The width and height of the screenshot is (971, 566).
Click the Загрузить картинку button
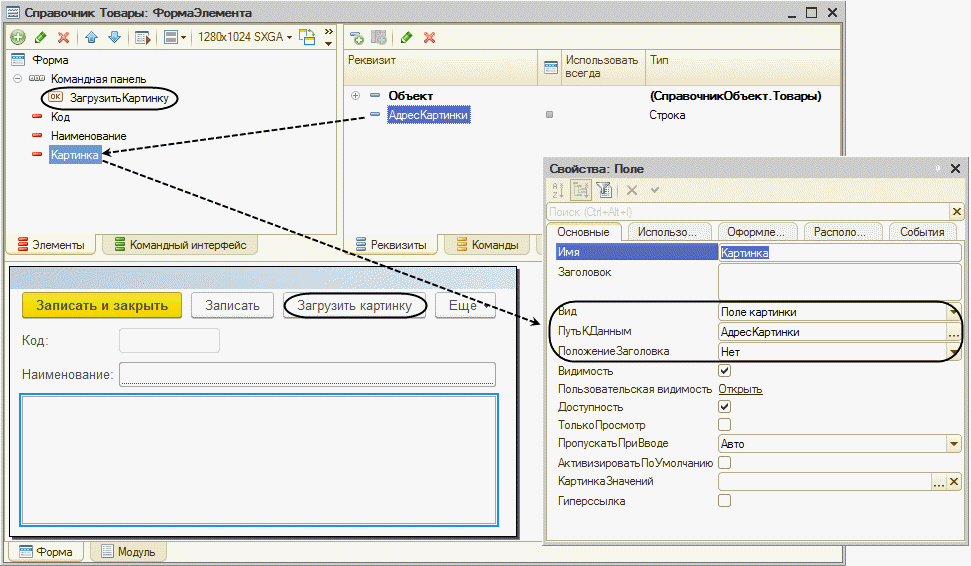[354, 305]
